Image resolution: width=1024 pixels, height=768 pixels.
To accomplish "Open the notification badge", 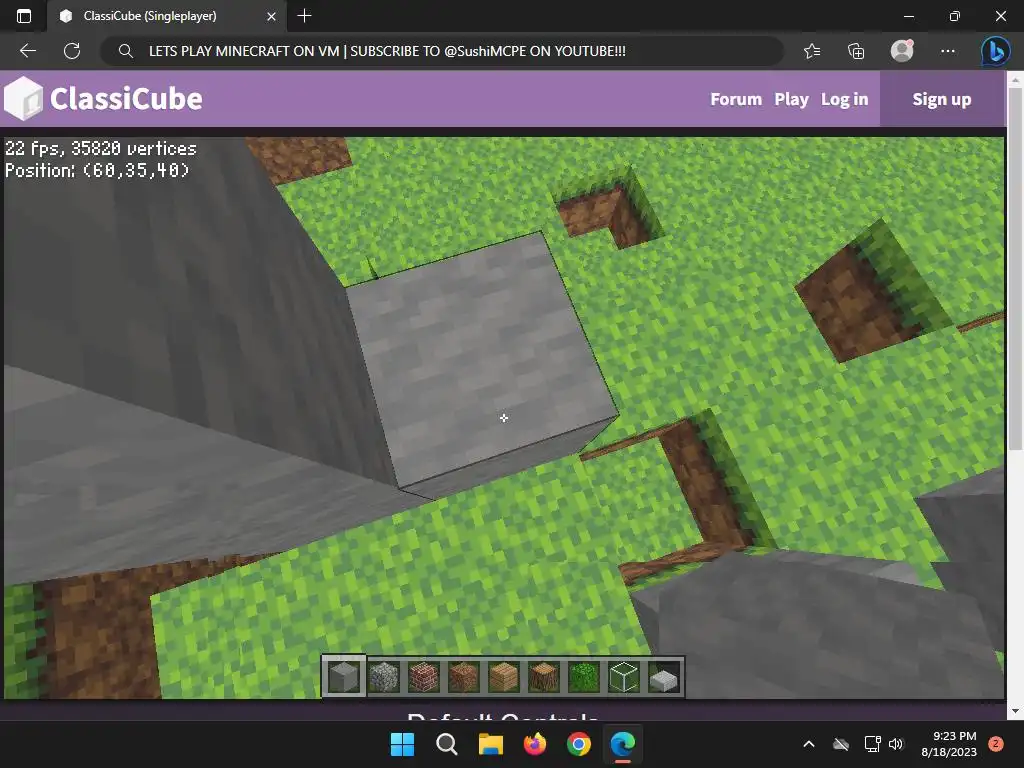I will (996, 744).
